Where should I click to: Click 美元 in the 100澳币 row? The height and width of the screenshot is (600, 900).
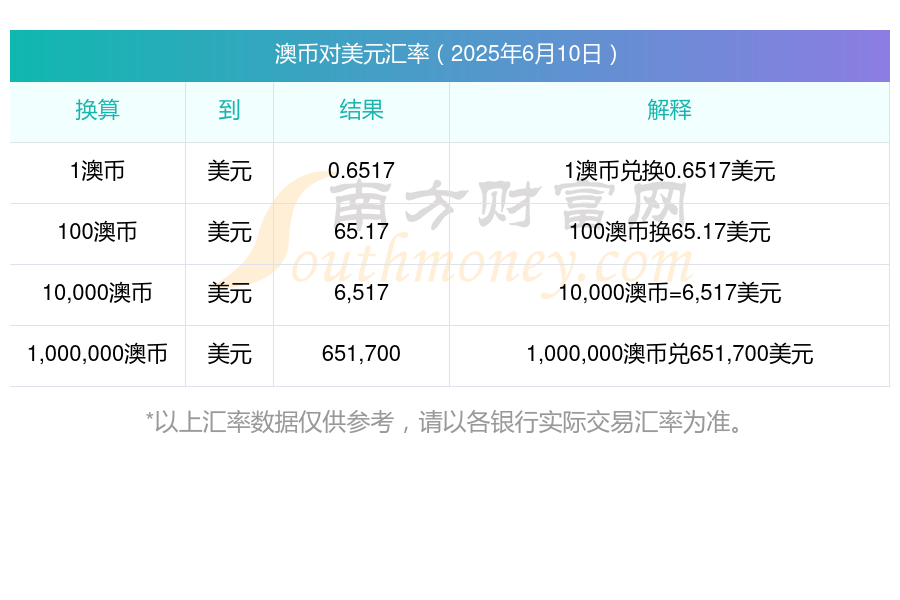229,232
